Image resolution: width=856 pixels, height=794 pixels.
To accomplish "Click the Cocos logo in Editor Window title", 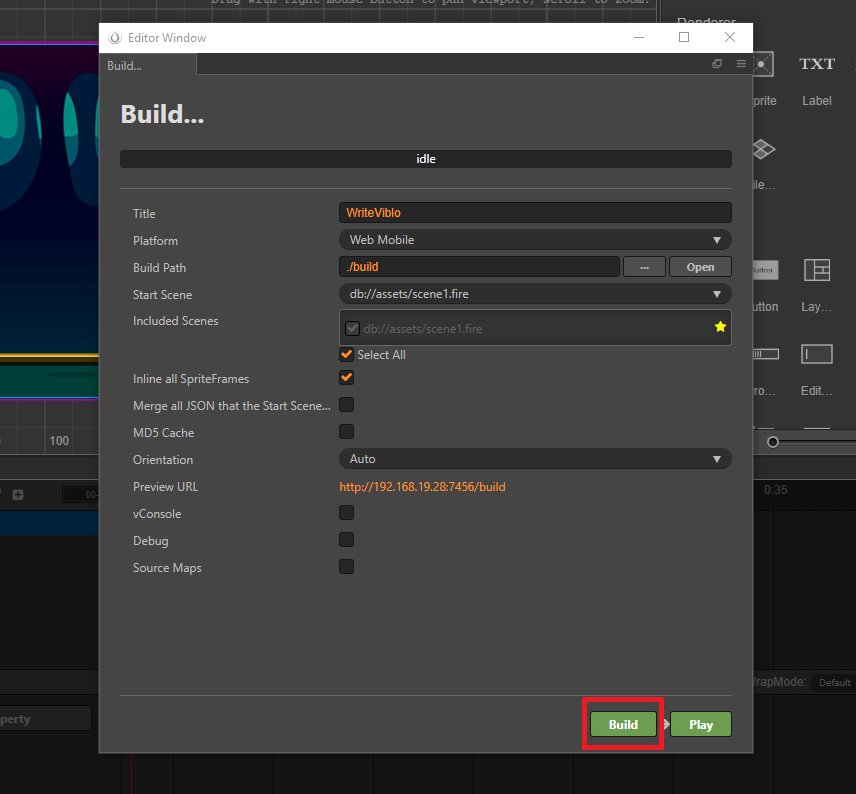I will (x=114, y=38).
